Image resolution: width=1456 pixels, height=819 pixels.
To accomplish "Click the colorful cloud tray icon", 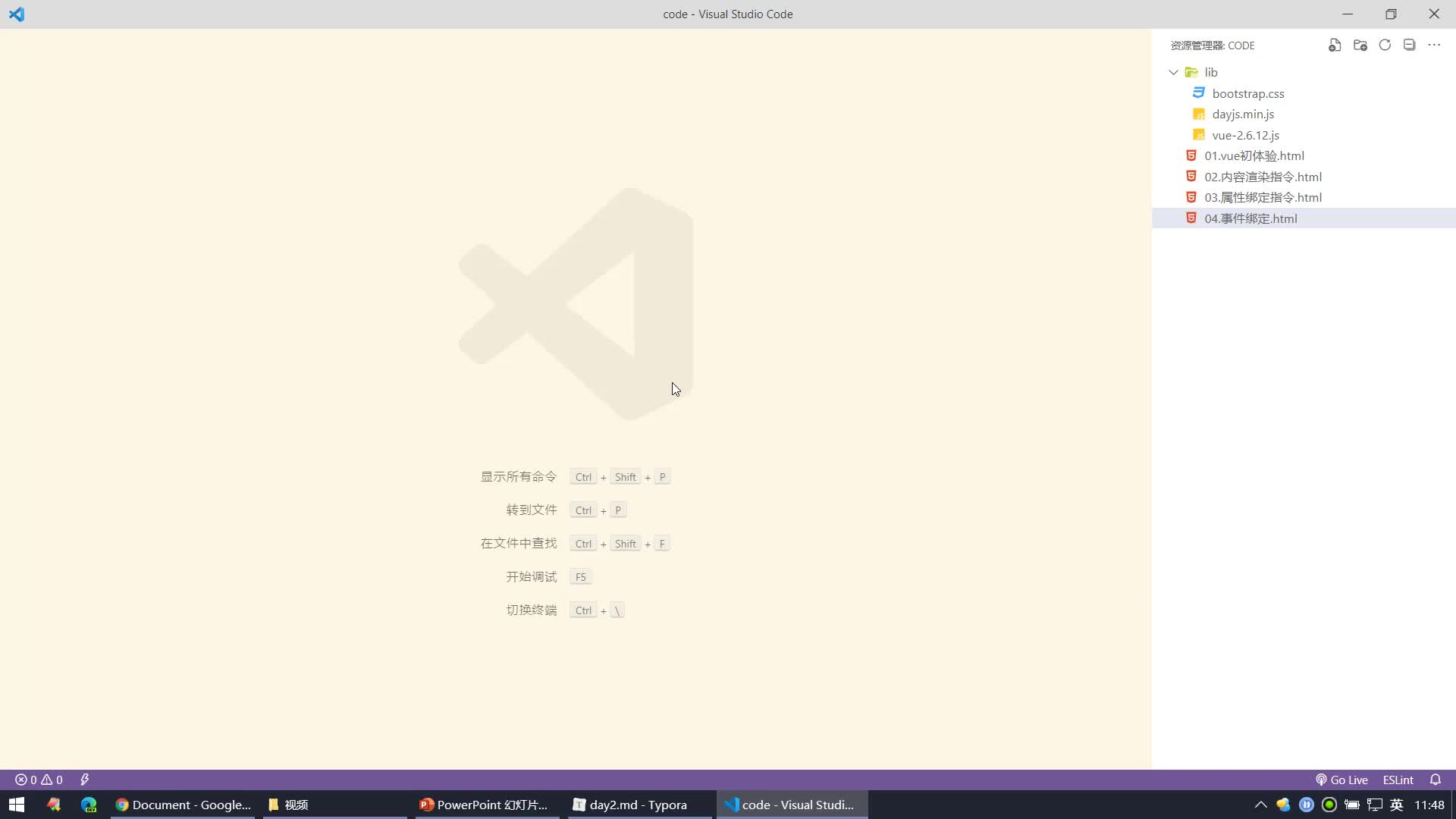I will (1283, 805).
